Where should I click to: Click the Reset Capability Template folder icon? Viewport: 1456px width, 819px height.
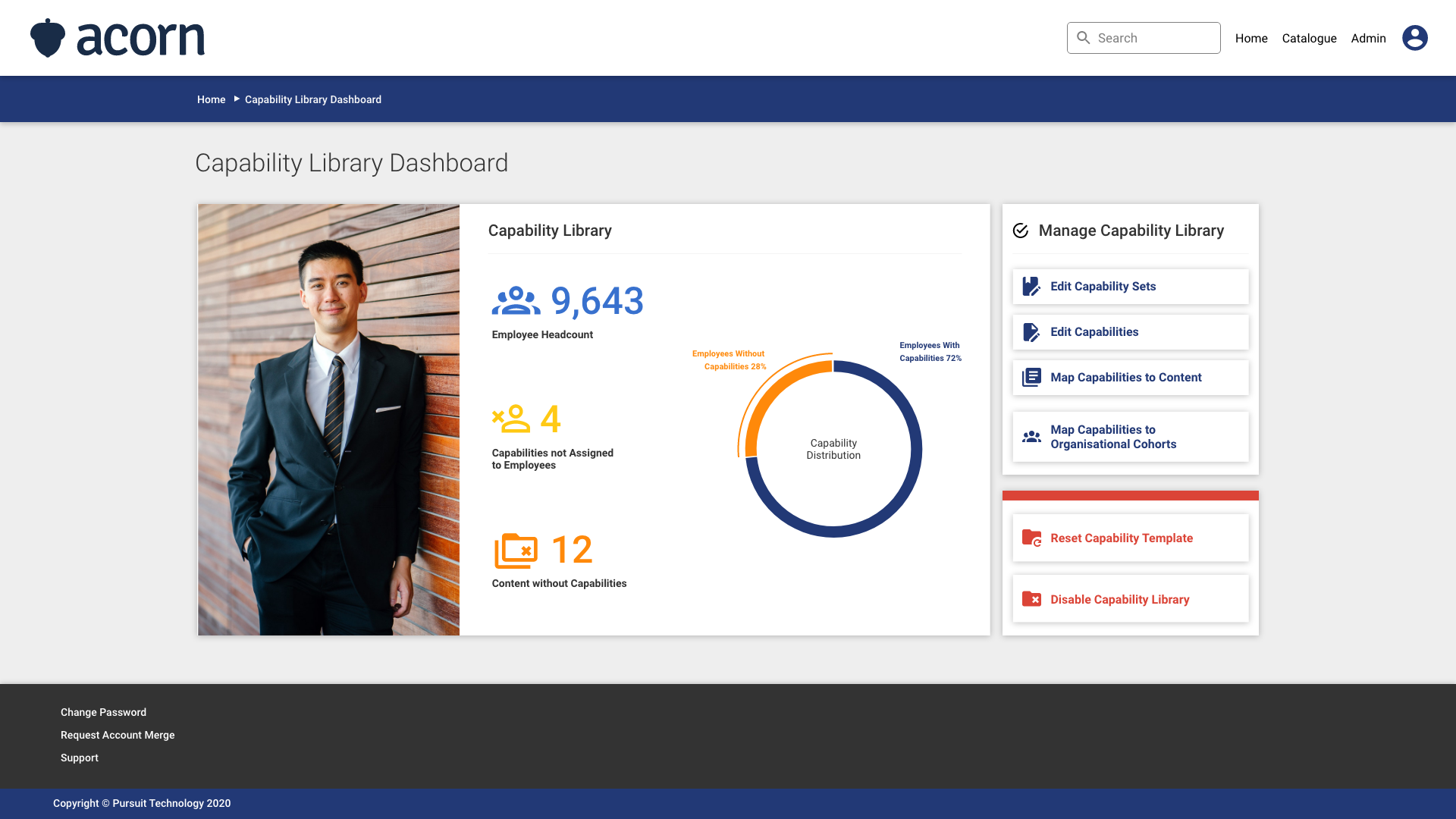[x=1031, y=538]
